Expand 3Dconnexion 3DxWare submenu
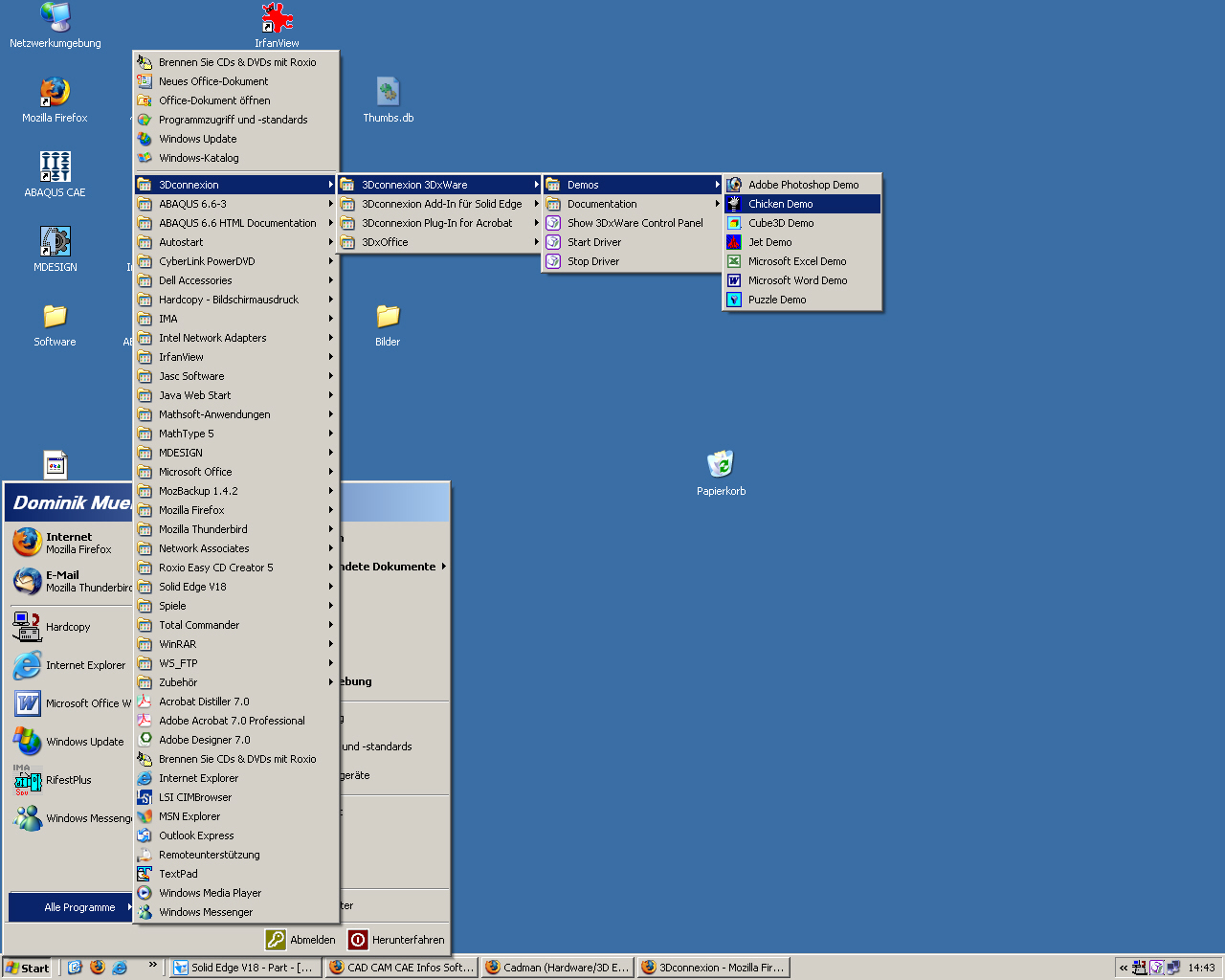This screenshot has width=1225, height=980. pos(439,185)
